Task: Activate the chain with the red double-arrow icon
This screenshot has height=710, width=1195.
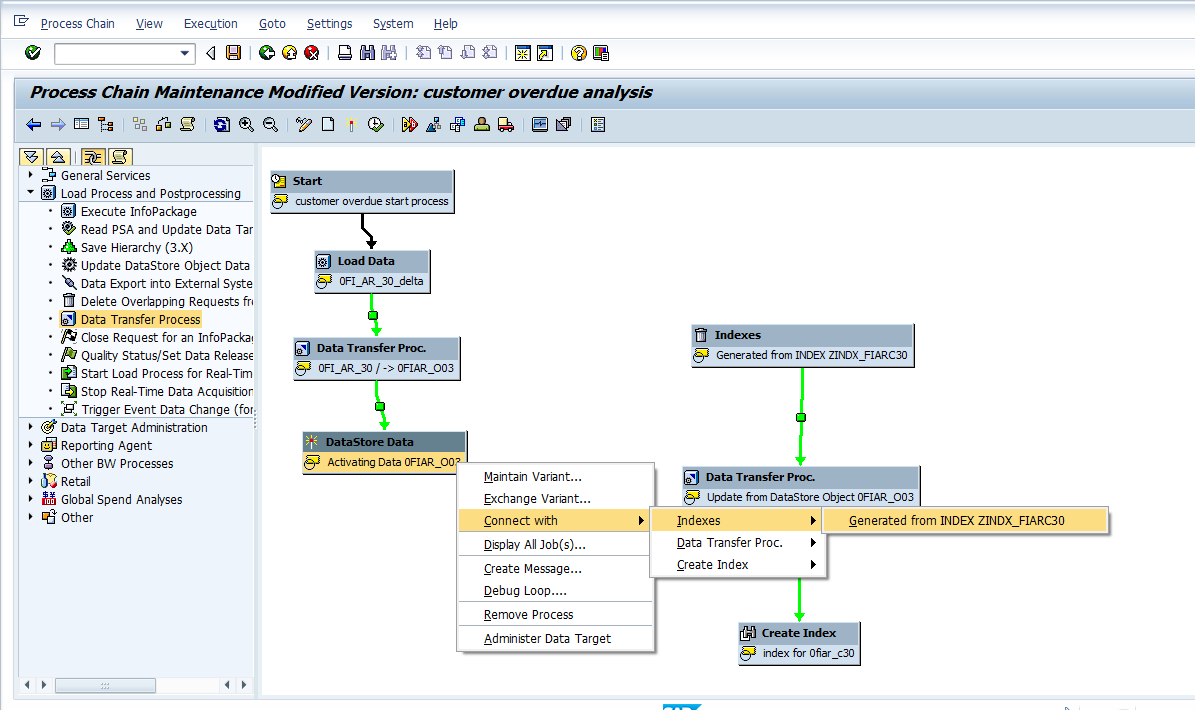Action: point(410,124)
